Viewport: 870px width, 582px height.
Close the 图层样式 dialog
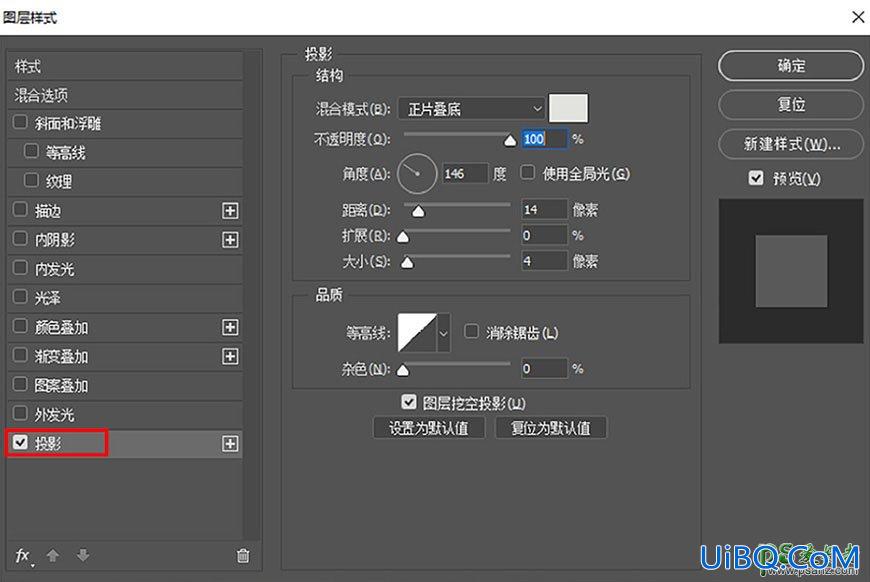(x=858, y=17)
